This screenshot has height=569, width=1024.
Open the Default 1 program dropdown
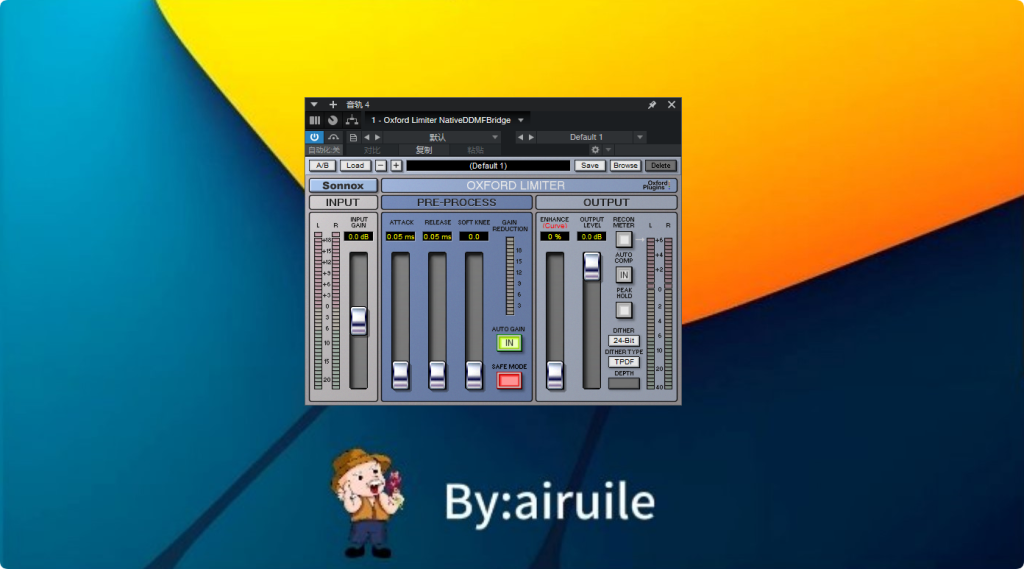(640, 137)
